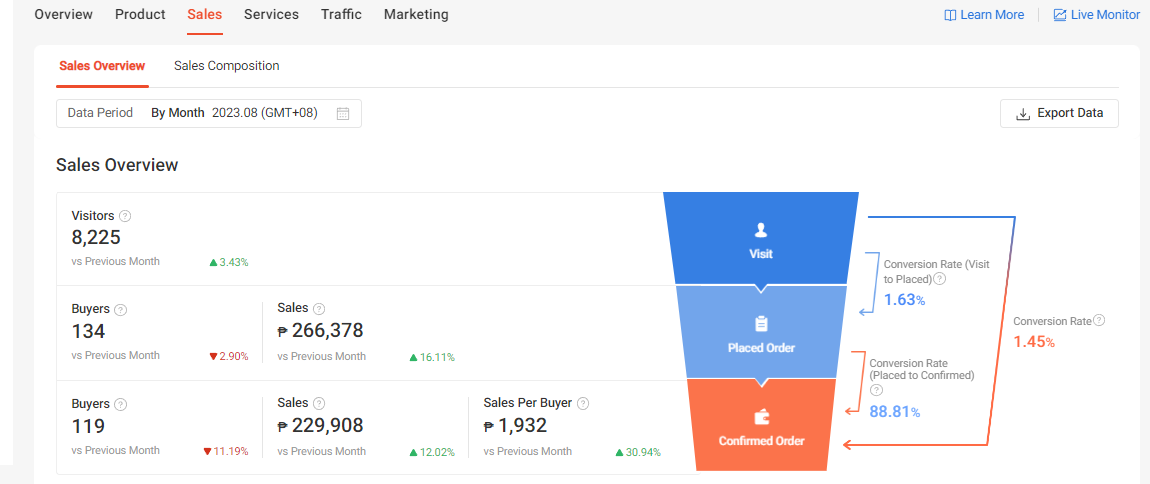Click help icon next to Visitors

point(125,216)
